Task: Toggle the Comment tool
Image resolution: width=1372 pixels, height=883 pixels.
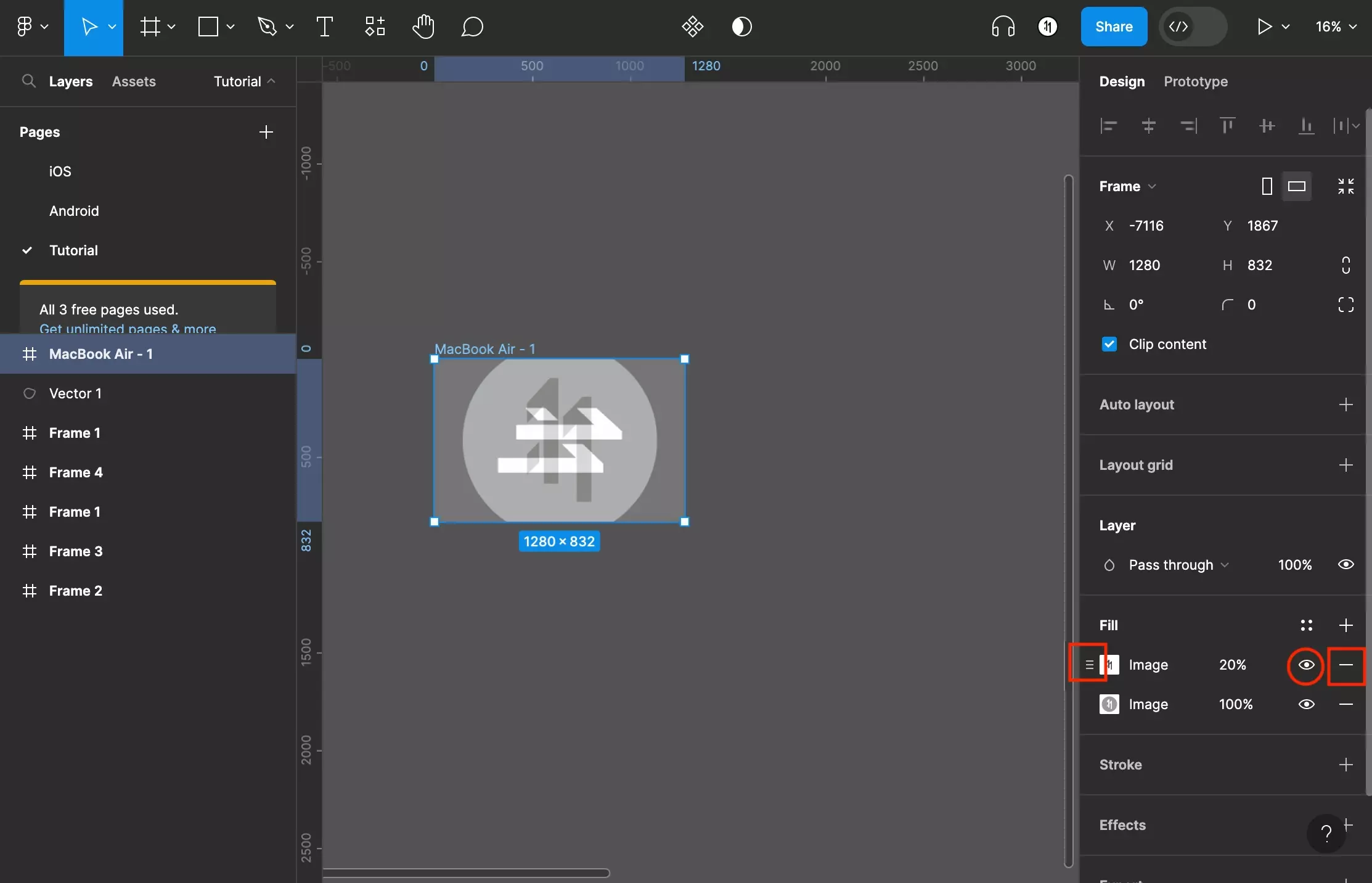Action: [x=471, y=26]
